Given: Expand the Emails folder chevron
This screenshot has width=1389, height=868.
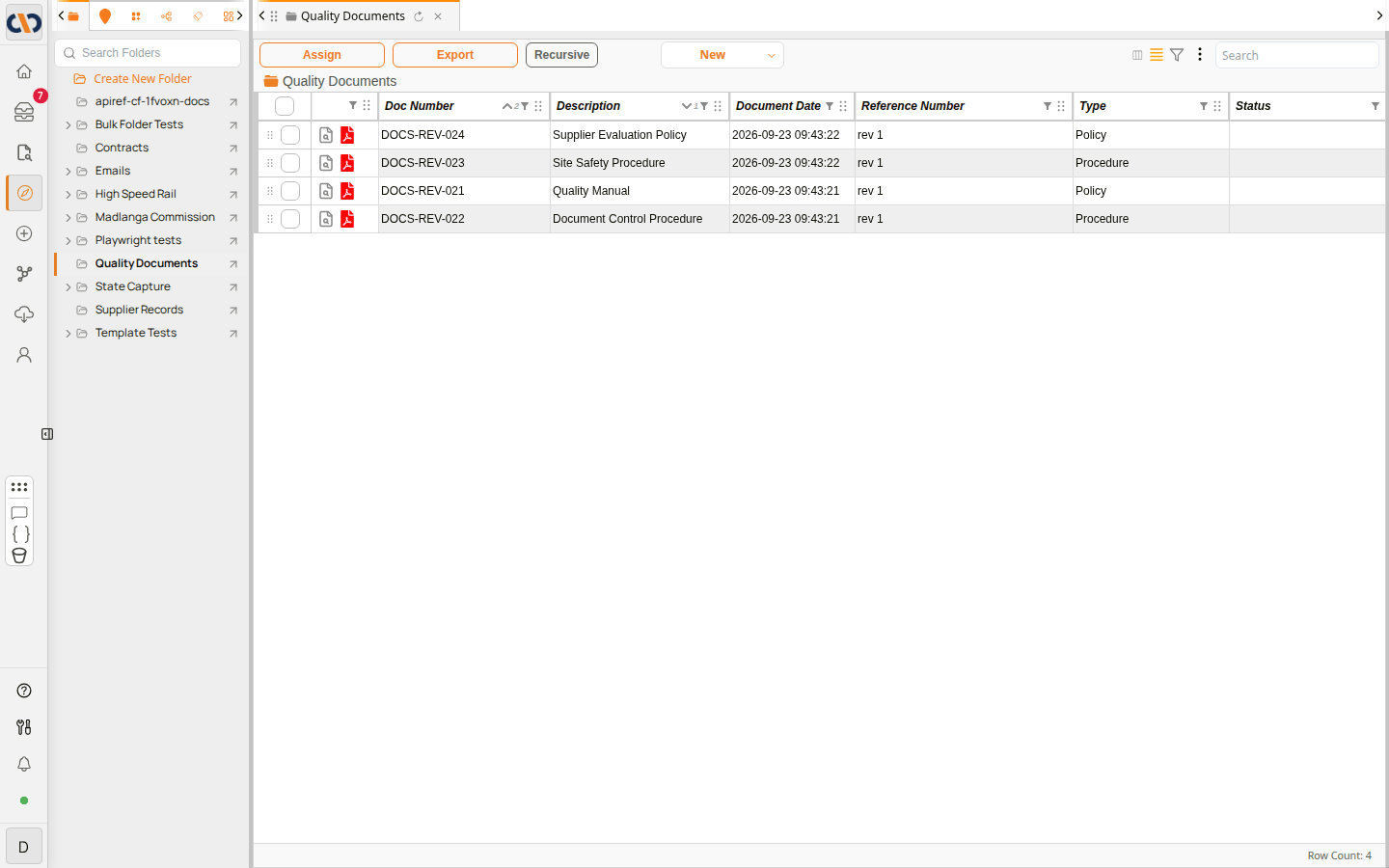Looking at the screenshot, I should point(68,172).
